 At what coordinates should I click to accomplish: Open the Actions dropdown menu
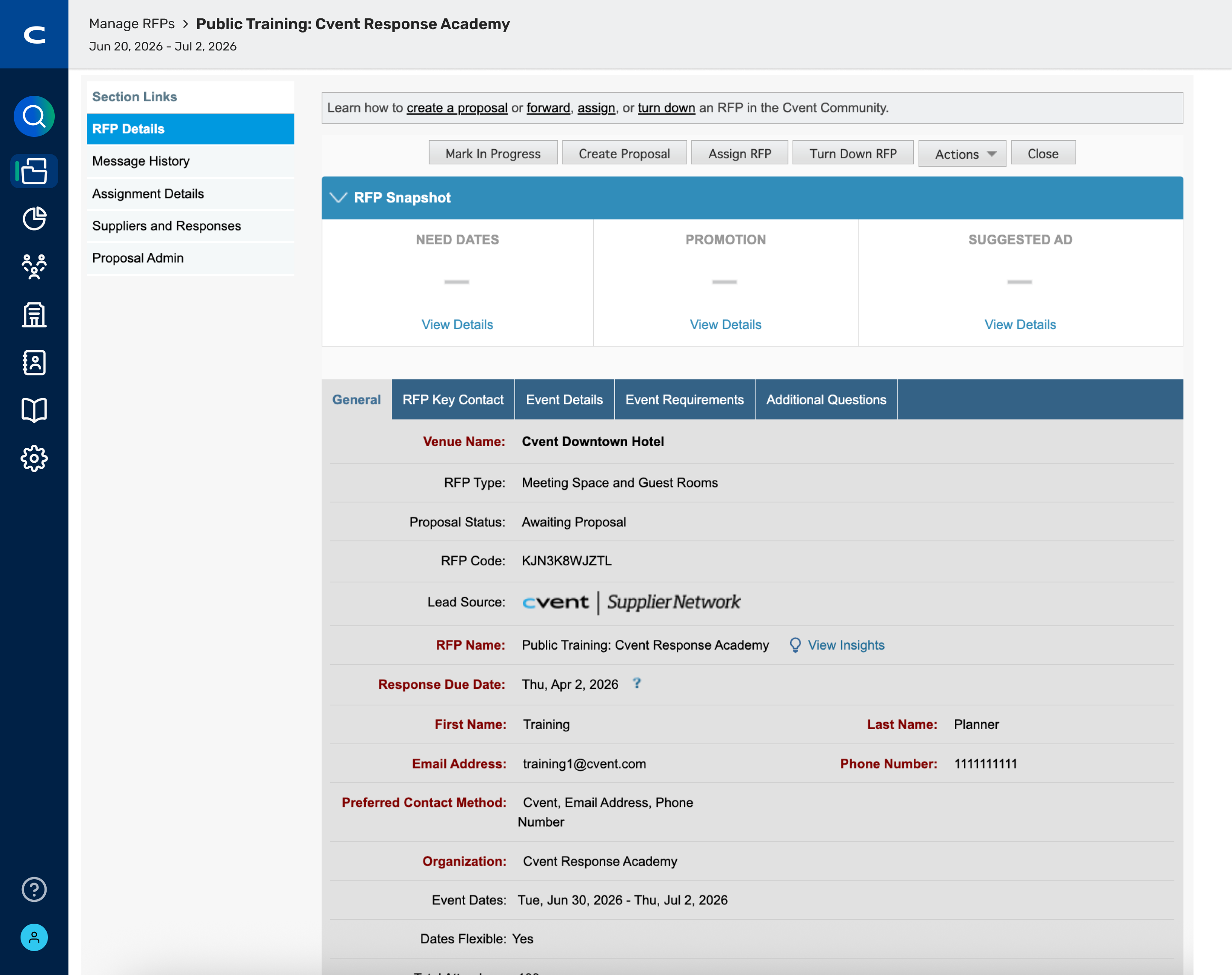click(x=962, y=154)
